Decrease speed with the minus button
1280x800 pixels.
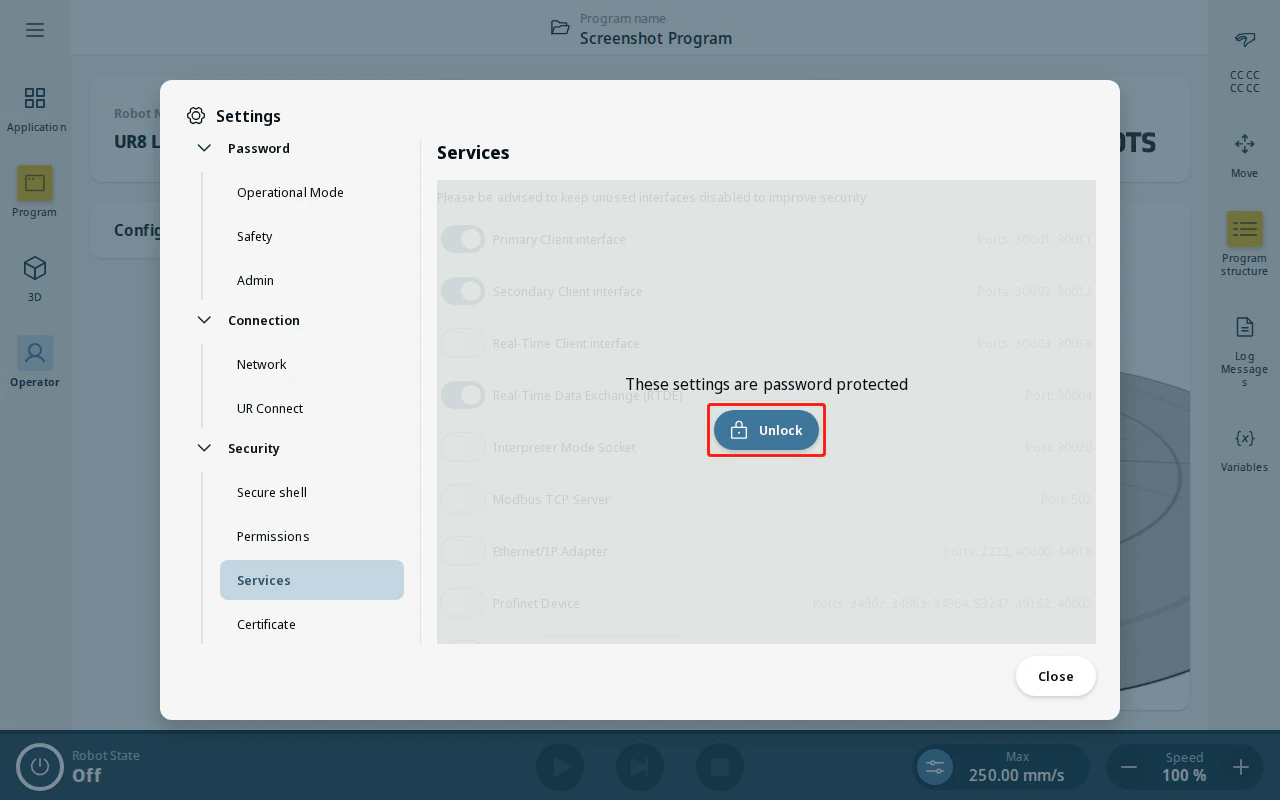tap(1129, 767)
